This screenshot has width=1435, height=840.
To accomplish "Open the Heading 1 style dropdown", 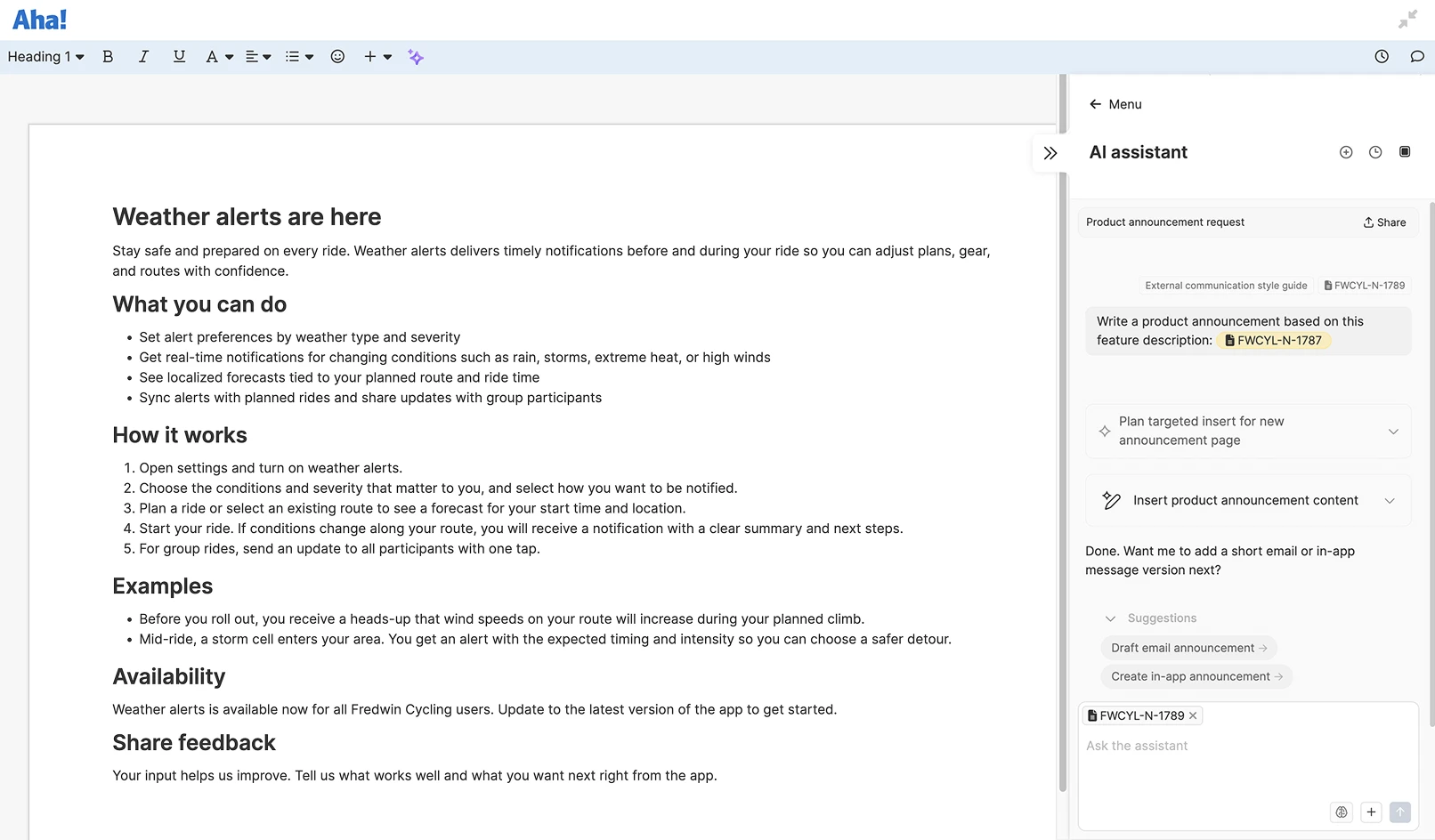I will click(45, 56).
